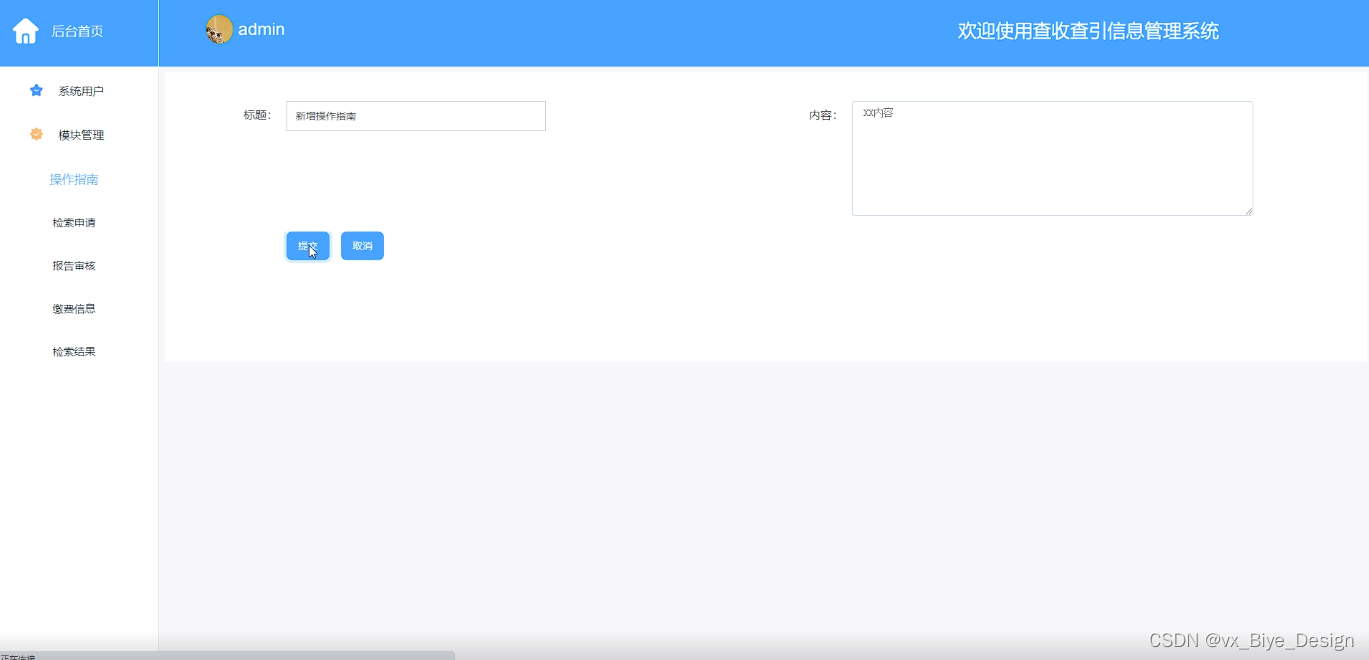The image size is (1369, 660).
Task: Select 操作指南 in the sidebar
Action: tap(74, 180)
